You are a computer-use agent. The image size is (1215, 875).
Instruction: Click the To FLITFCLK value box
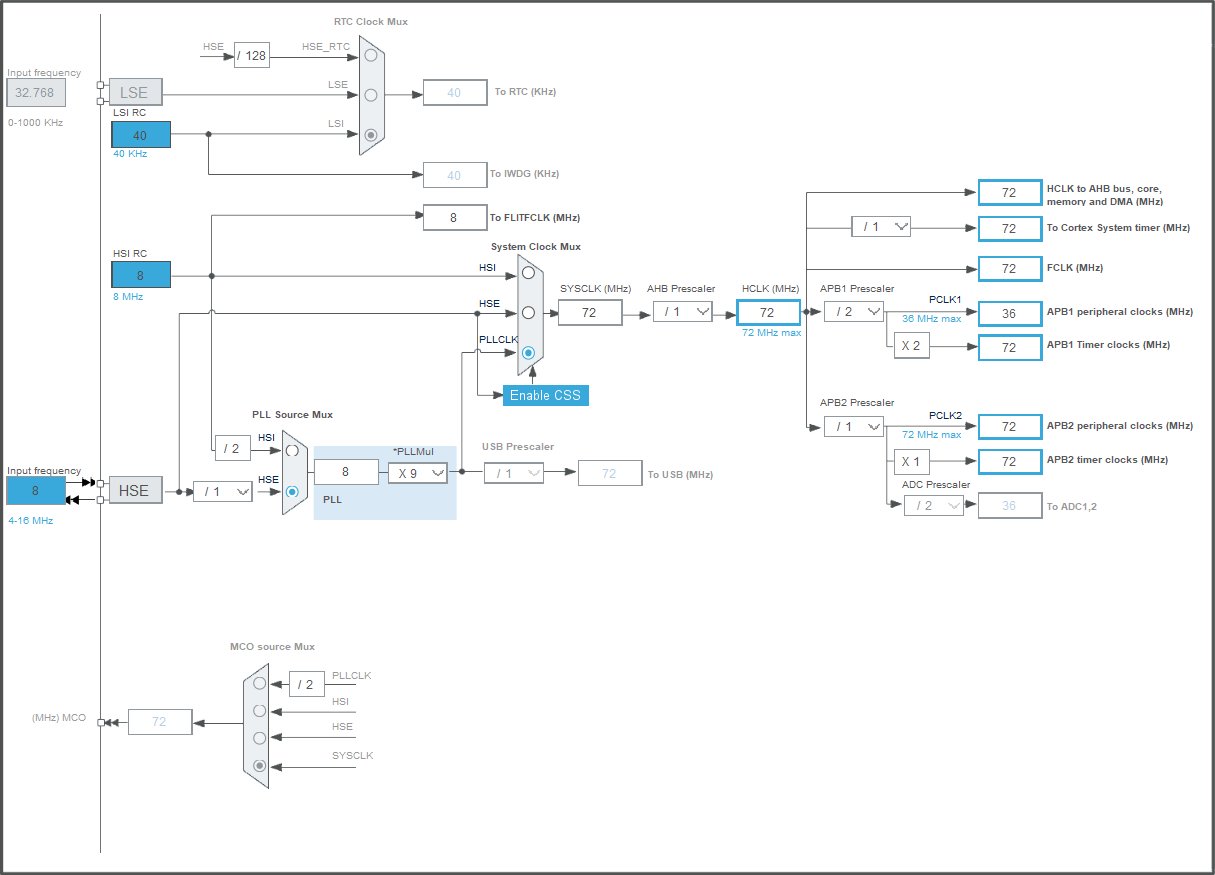point(455,217)
